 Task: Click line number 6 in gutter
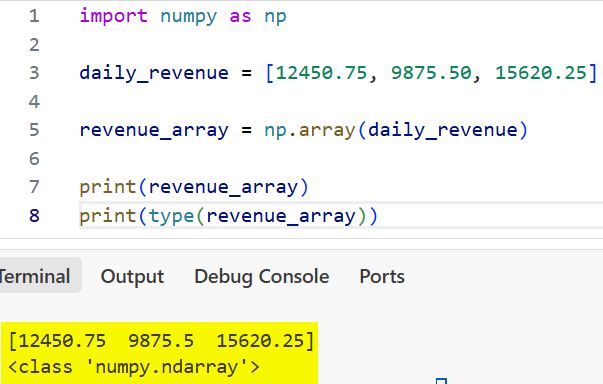pos(34,158)
